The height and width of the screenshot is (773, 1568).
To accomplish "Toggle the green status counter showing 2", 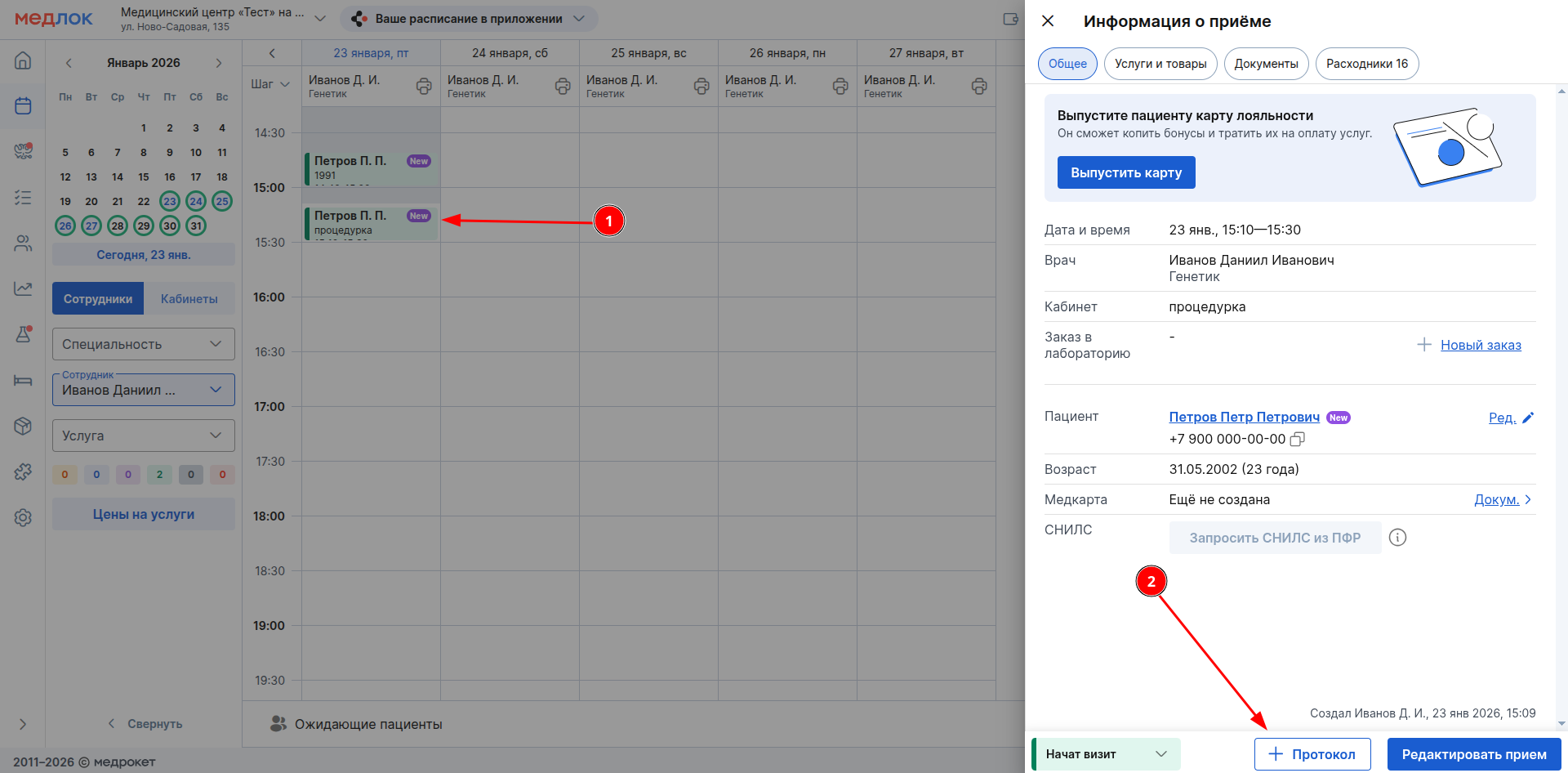I will tap(159, 475).
